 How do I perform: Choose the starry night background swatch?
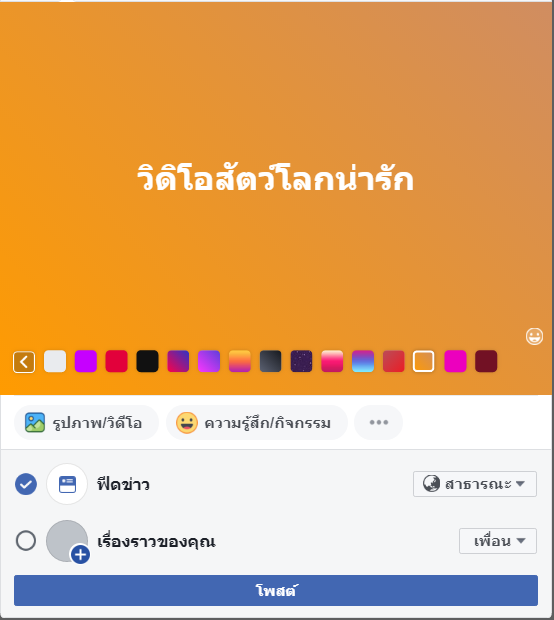301,361
